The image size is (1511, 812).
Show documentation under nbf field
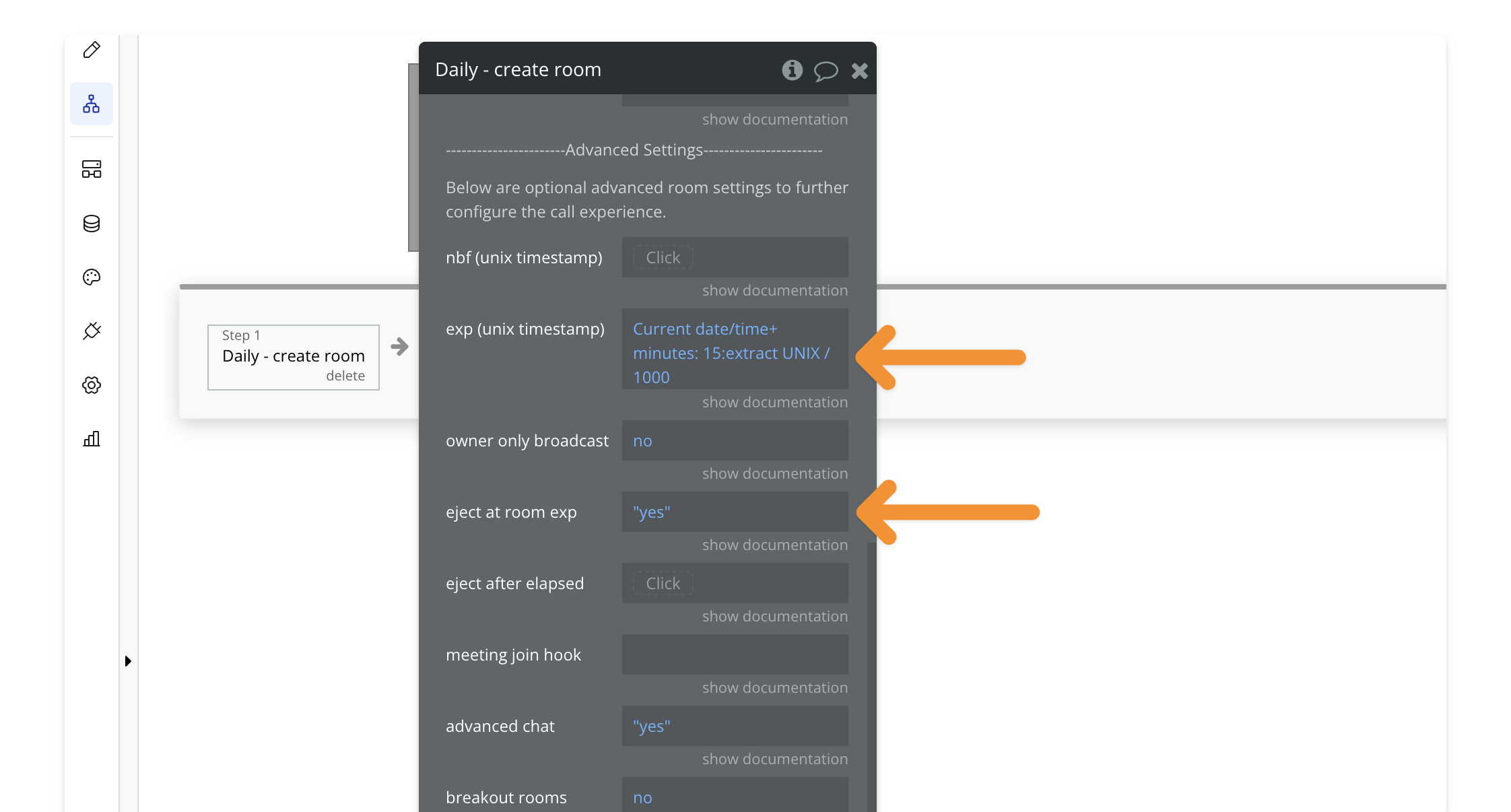(775, 291)
